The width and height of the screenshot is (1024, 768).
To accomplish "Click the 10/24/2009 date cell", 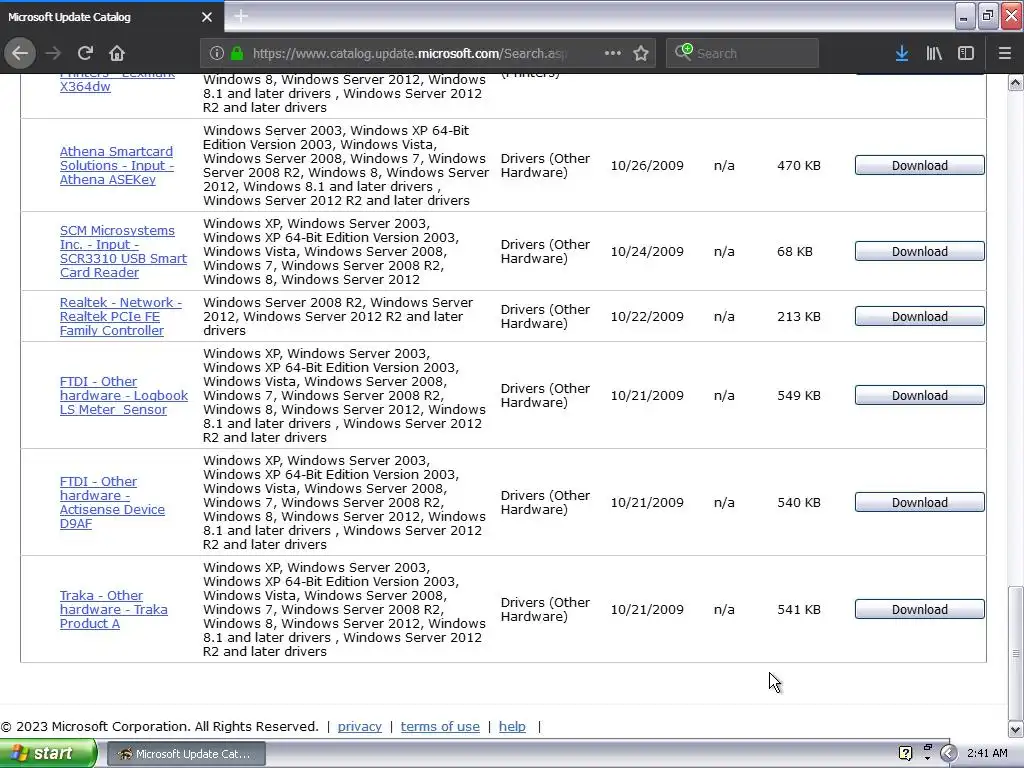I will (647, 251).
